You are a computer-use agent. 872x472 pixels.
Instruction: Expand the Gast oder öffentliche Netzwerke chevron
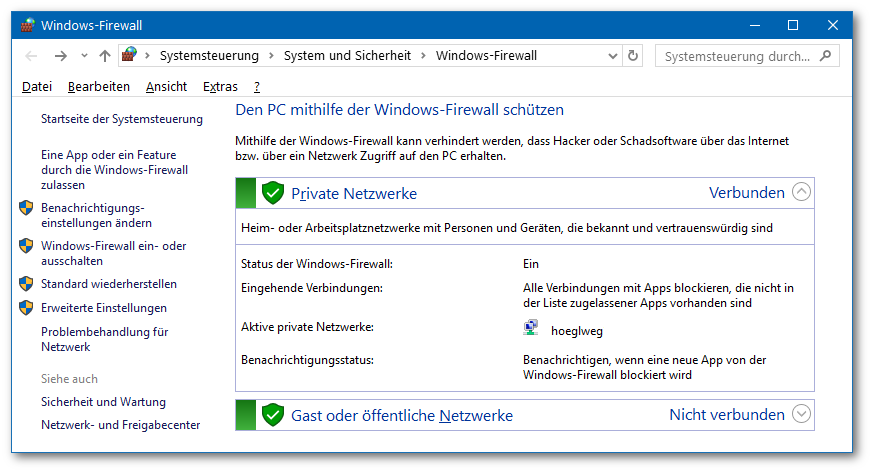click(801, 414)
